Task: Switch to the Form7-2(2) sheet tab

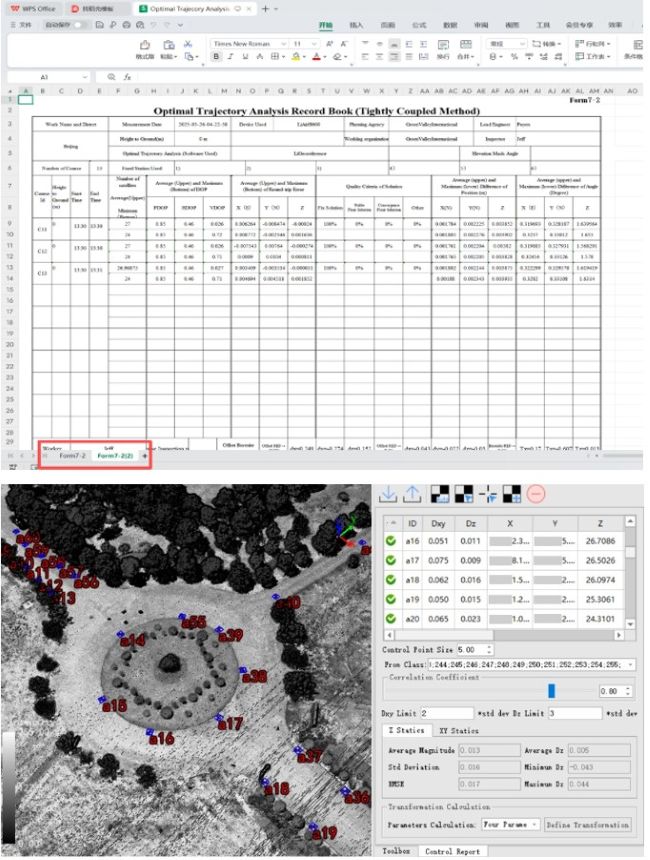Action: tap(115, 456)
